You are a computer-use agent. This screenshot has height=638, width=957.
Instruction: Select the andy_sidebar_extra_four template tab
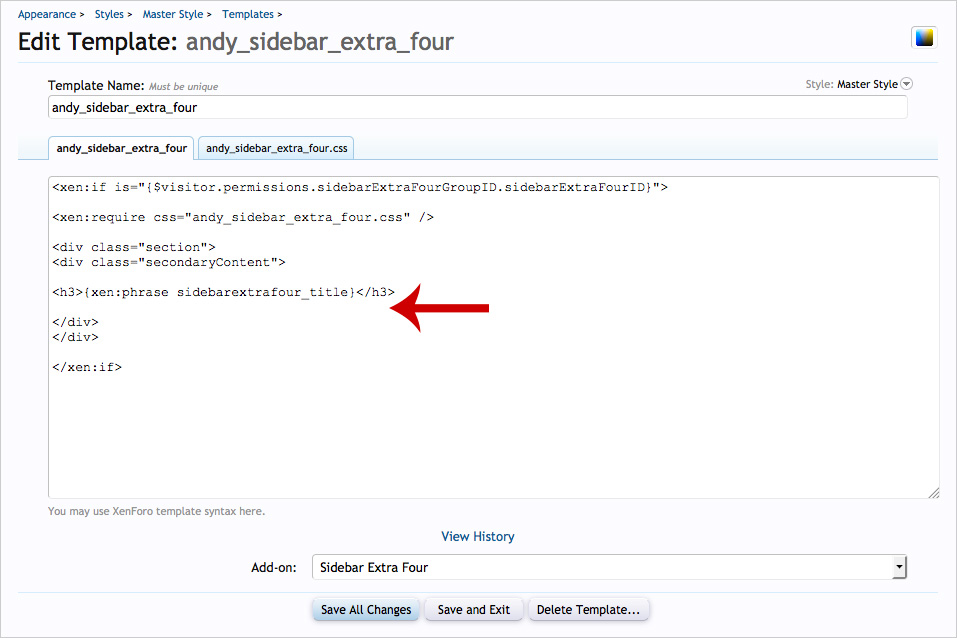[x=121, y=148]
